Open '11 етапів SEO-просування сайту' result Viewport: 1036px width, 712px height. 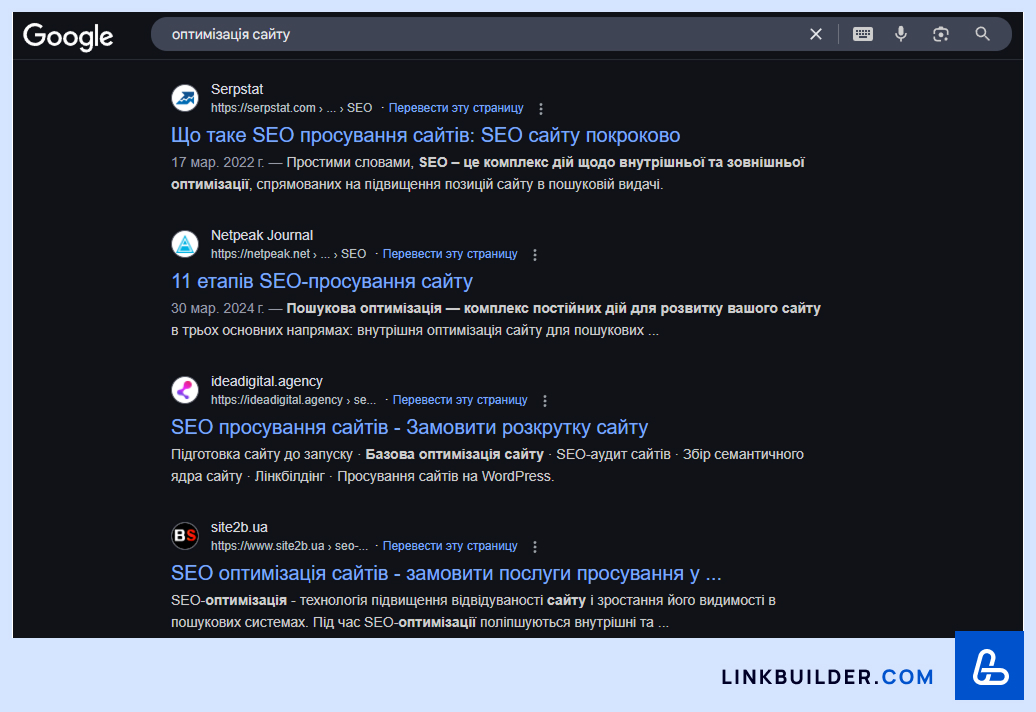[x=322, y=281]
